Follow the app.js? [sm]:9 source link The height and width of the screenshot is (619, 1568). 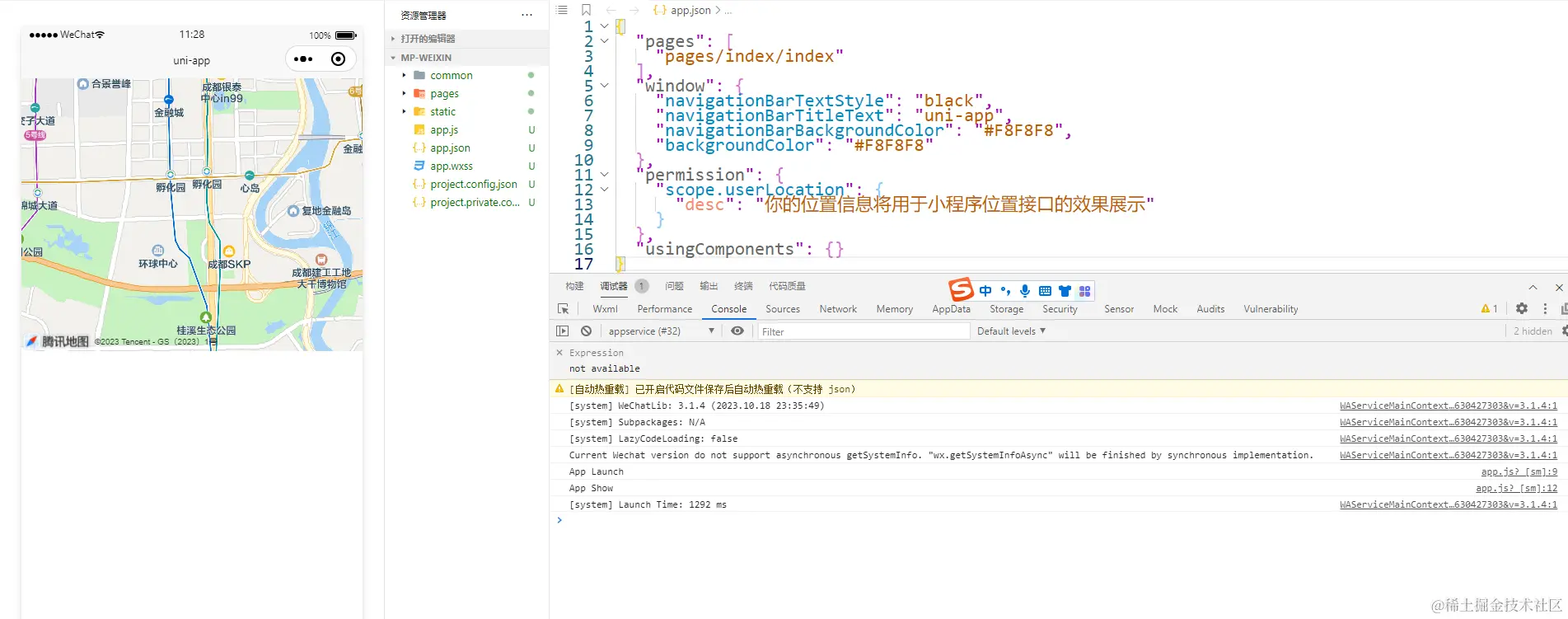pos(1519,471)
